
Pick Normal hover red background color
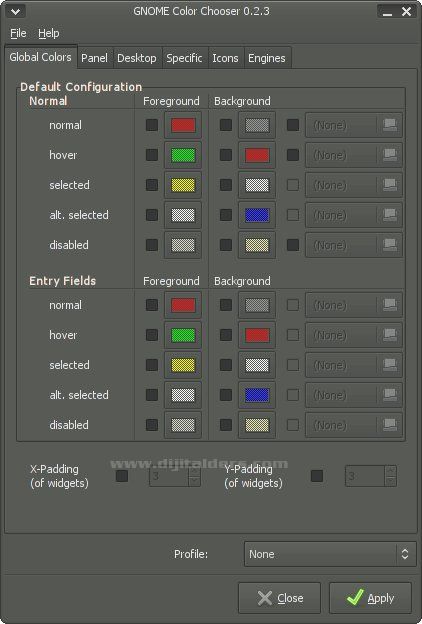click(257, 155)
